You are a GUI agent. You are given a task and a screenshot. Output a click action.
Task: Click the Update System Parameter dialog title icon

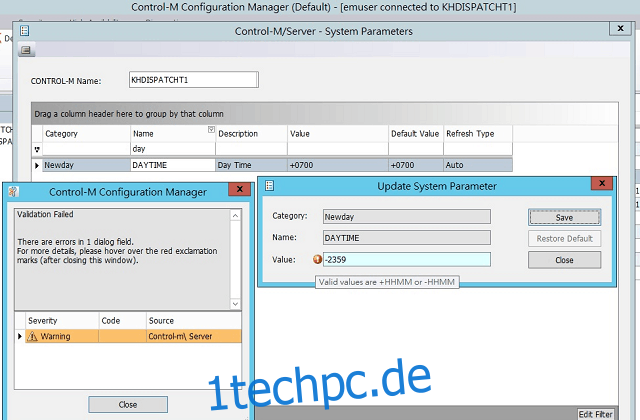[x=269, y=186]
